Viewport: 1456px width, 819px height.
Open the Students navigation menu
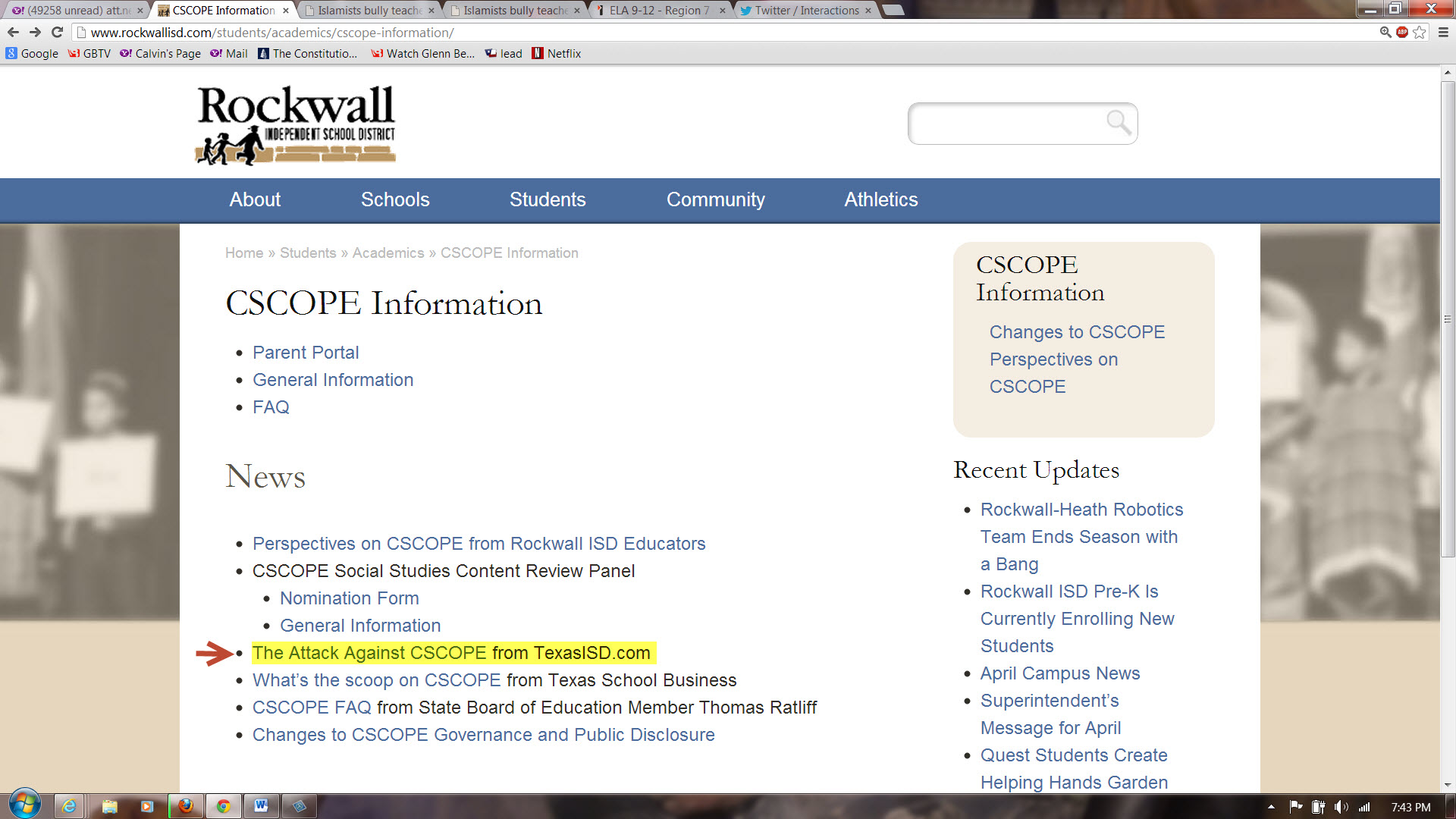click(x=548, y=199)
